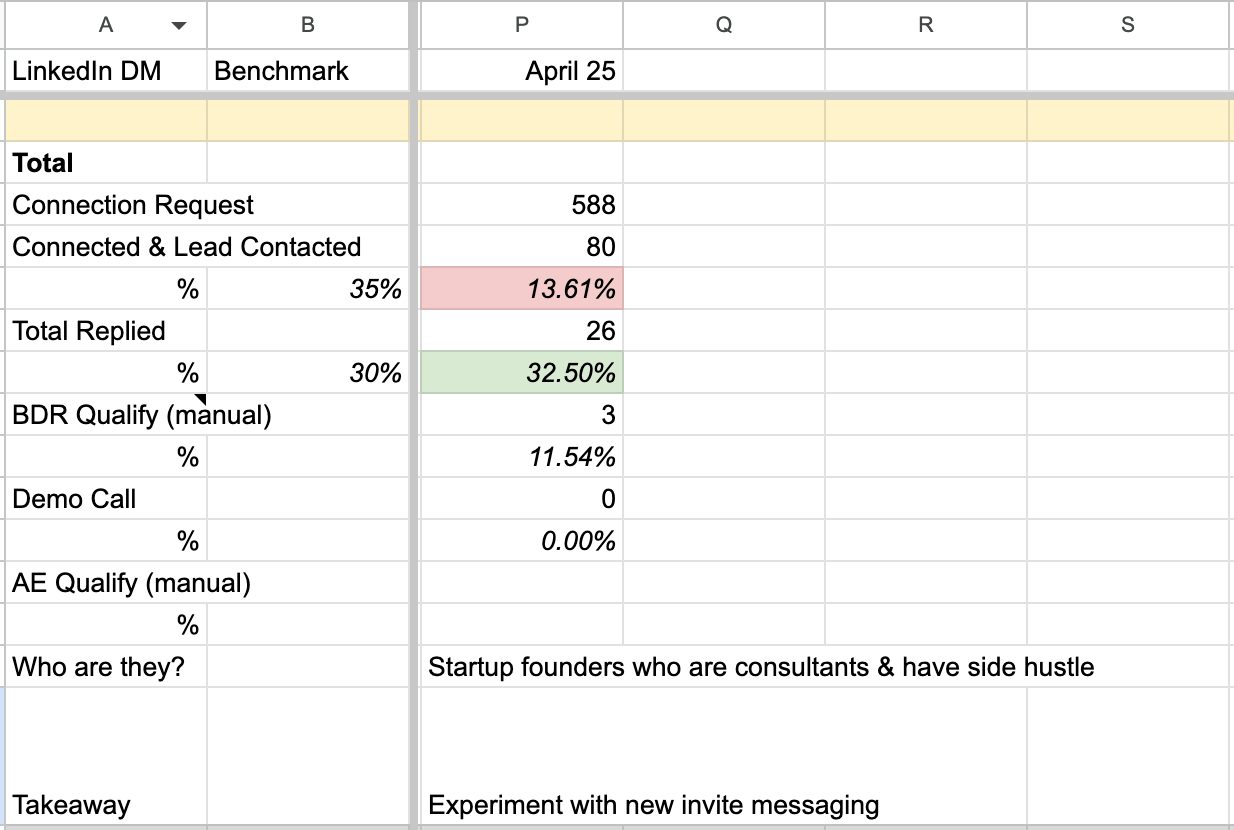The image size is (1234, 830).
Task: Click the bold Total label cell
Action: (105, 163)
